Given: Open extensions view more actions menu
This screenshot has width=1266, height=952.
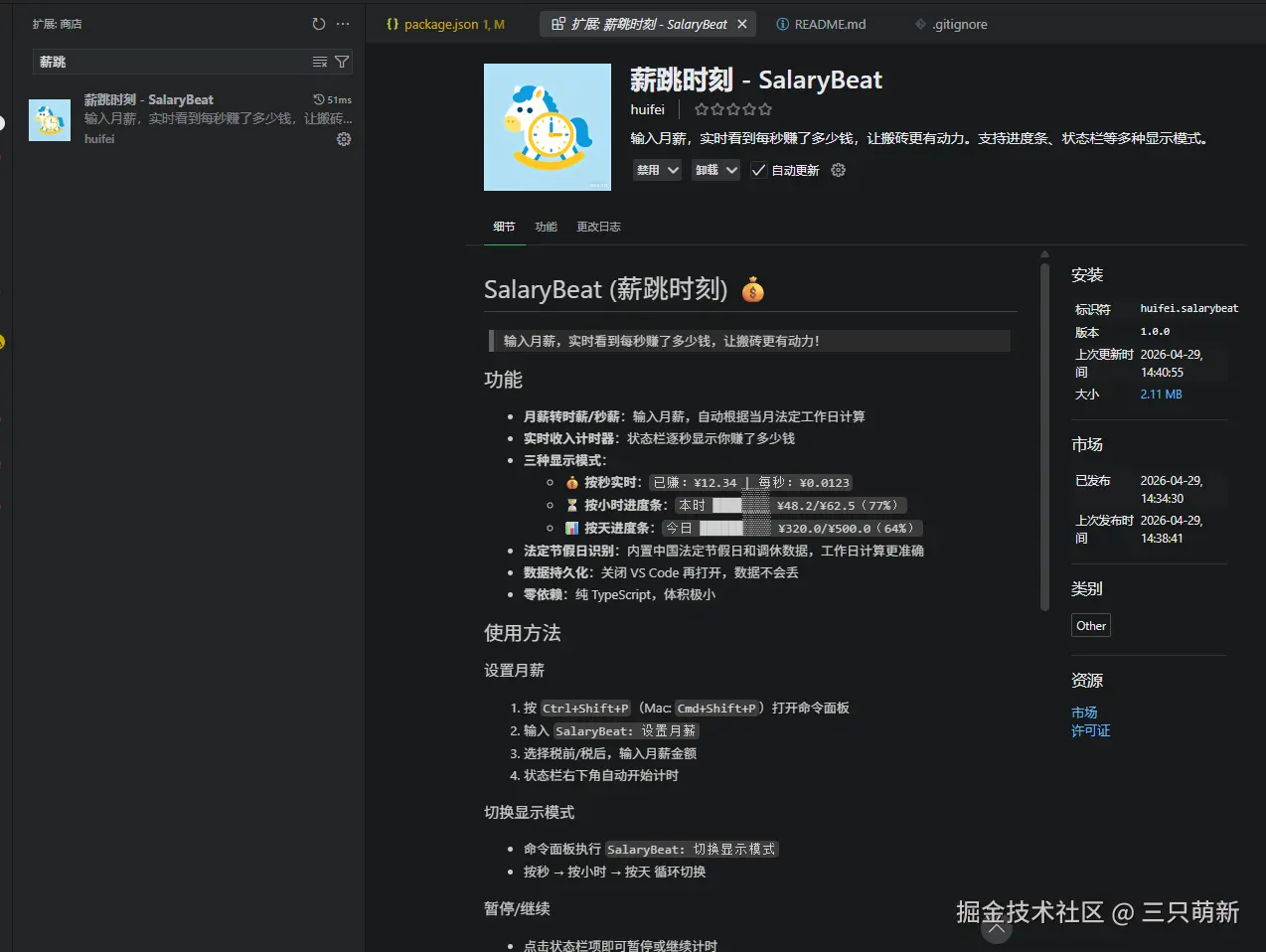Looking at the screenshot, I should coord(343,23).
